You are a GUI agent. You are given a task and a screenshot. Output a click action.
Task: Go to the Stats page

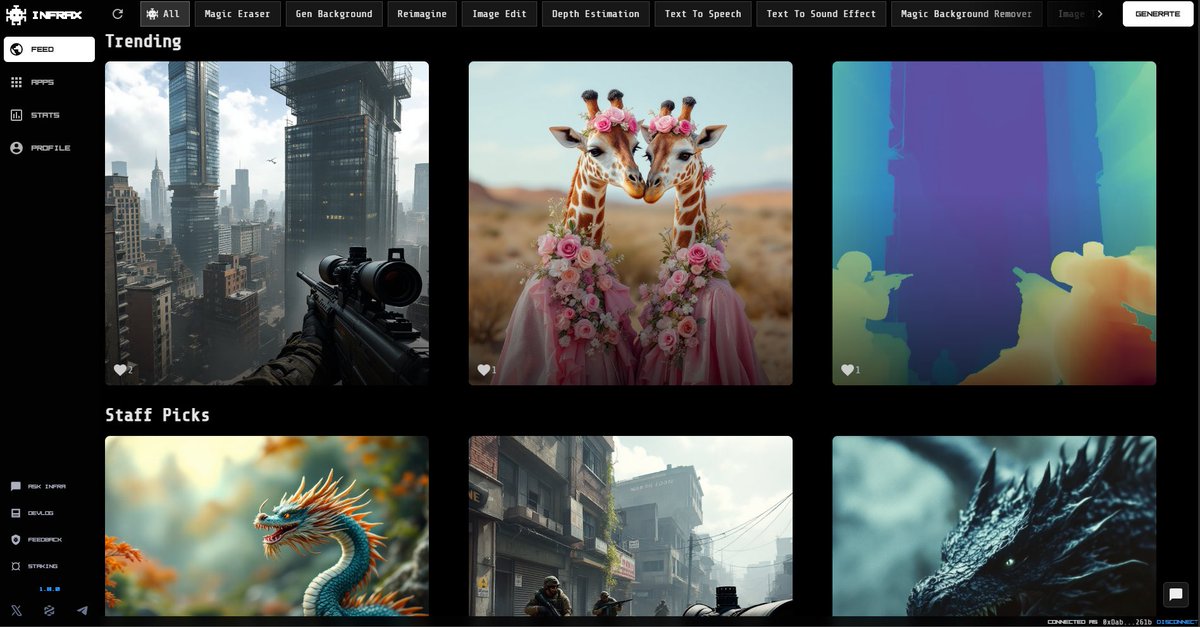[45, 115]
